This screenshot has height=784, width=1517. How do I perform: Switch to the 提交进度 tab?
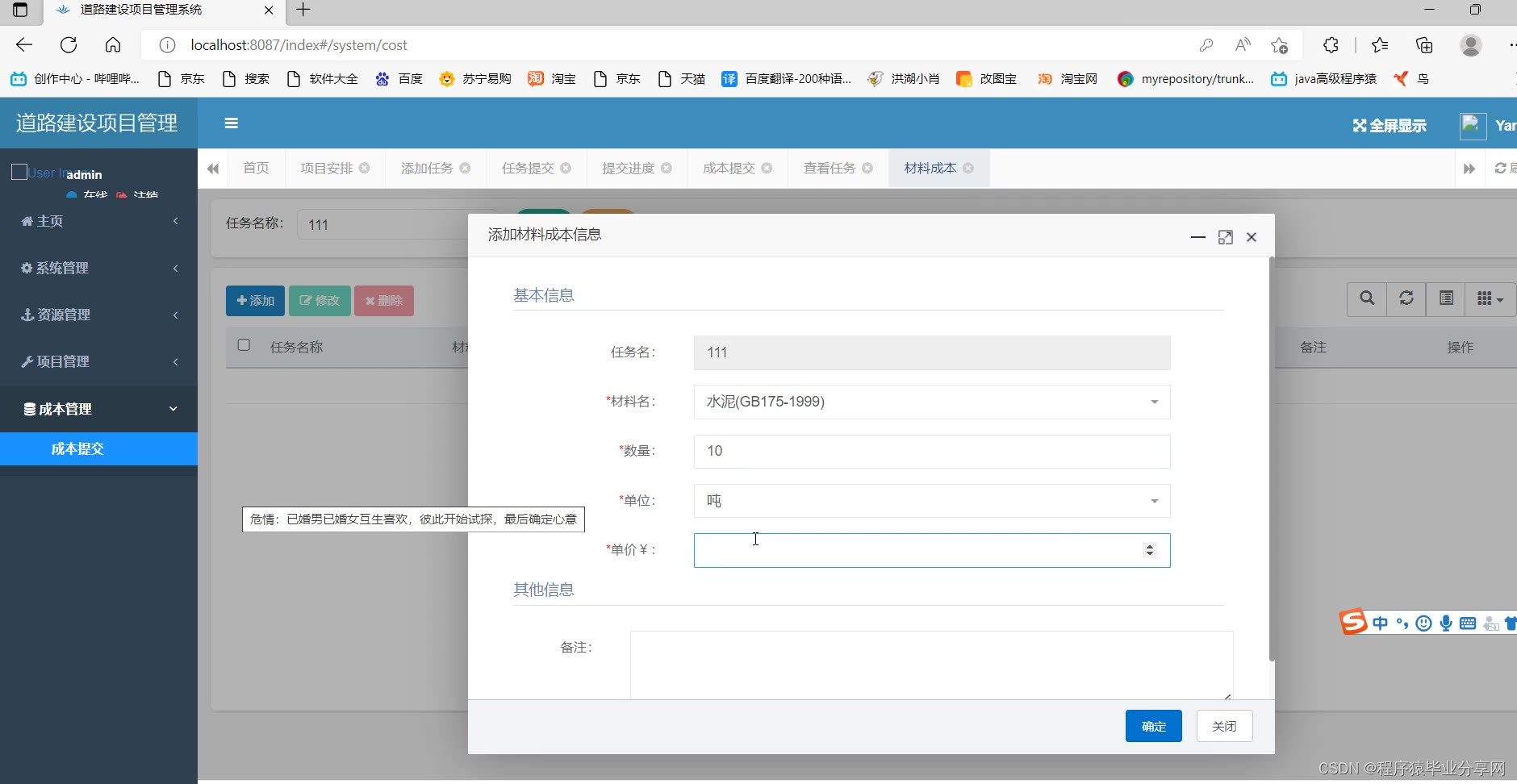tap(628, 168)
